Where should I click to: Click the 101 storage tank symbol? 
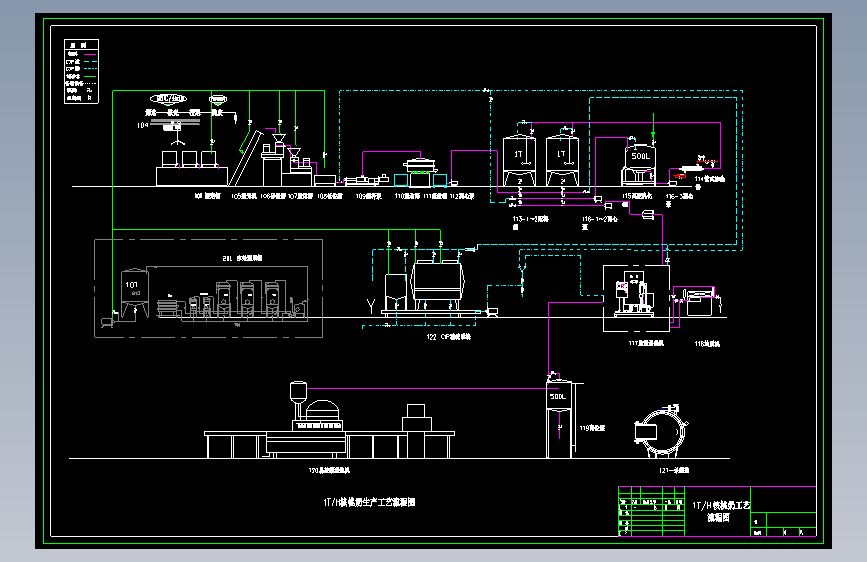(134, 293)
